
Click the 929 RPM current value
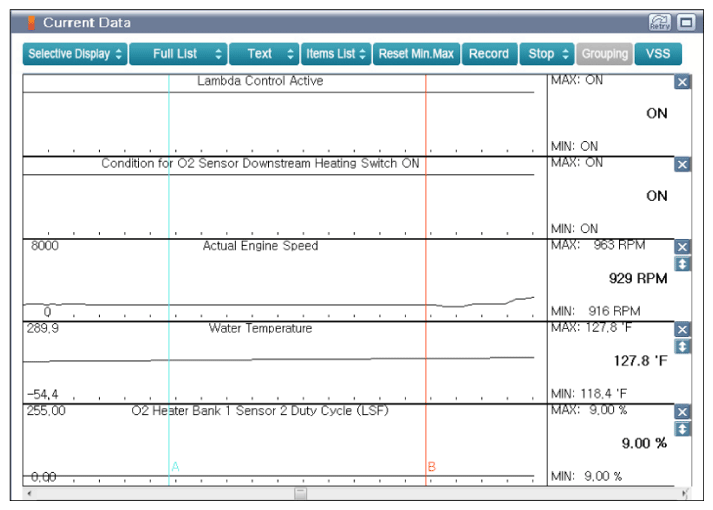[x=638, y=278]
